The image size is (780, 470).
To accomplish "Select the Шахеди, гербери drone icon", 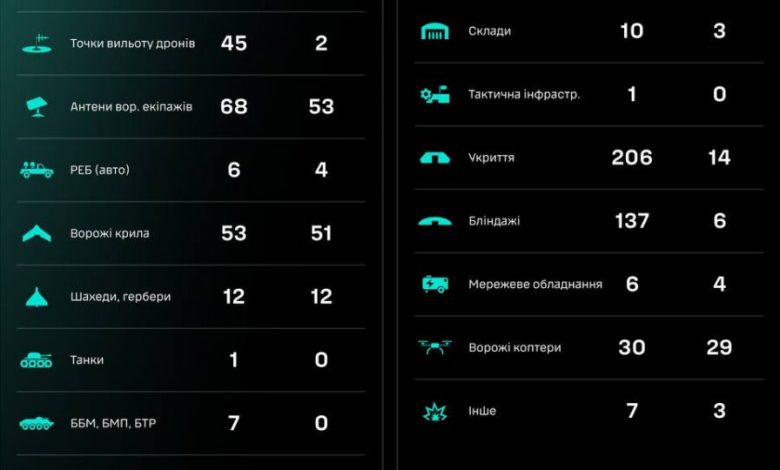I will point(37,296).
